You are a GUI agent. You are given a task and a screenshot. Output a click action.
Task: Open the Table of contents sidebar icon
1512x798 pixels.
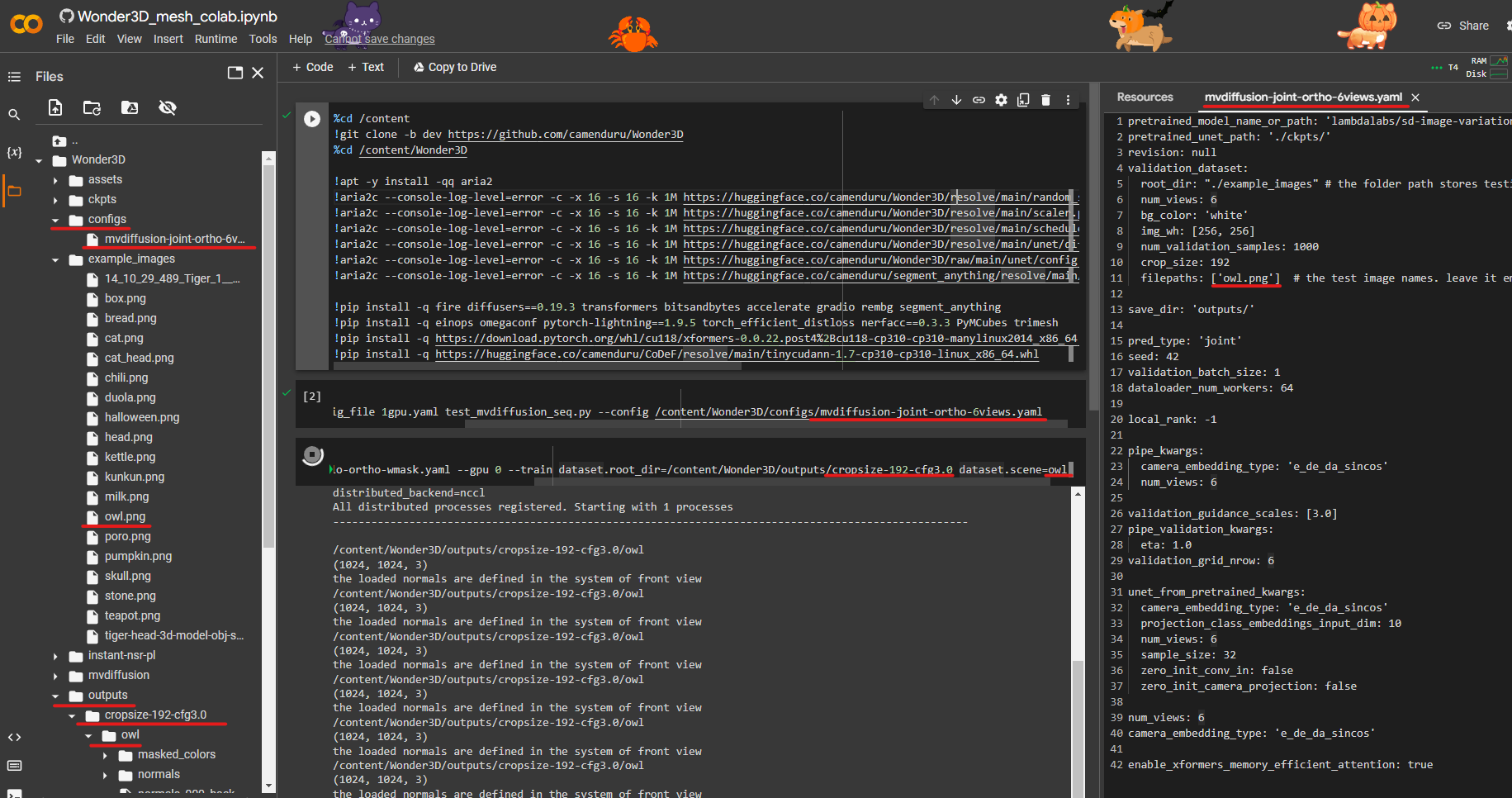click(14, 77)
